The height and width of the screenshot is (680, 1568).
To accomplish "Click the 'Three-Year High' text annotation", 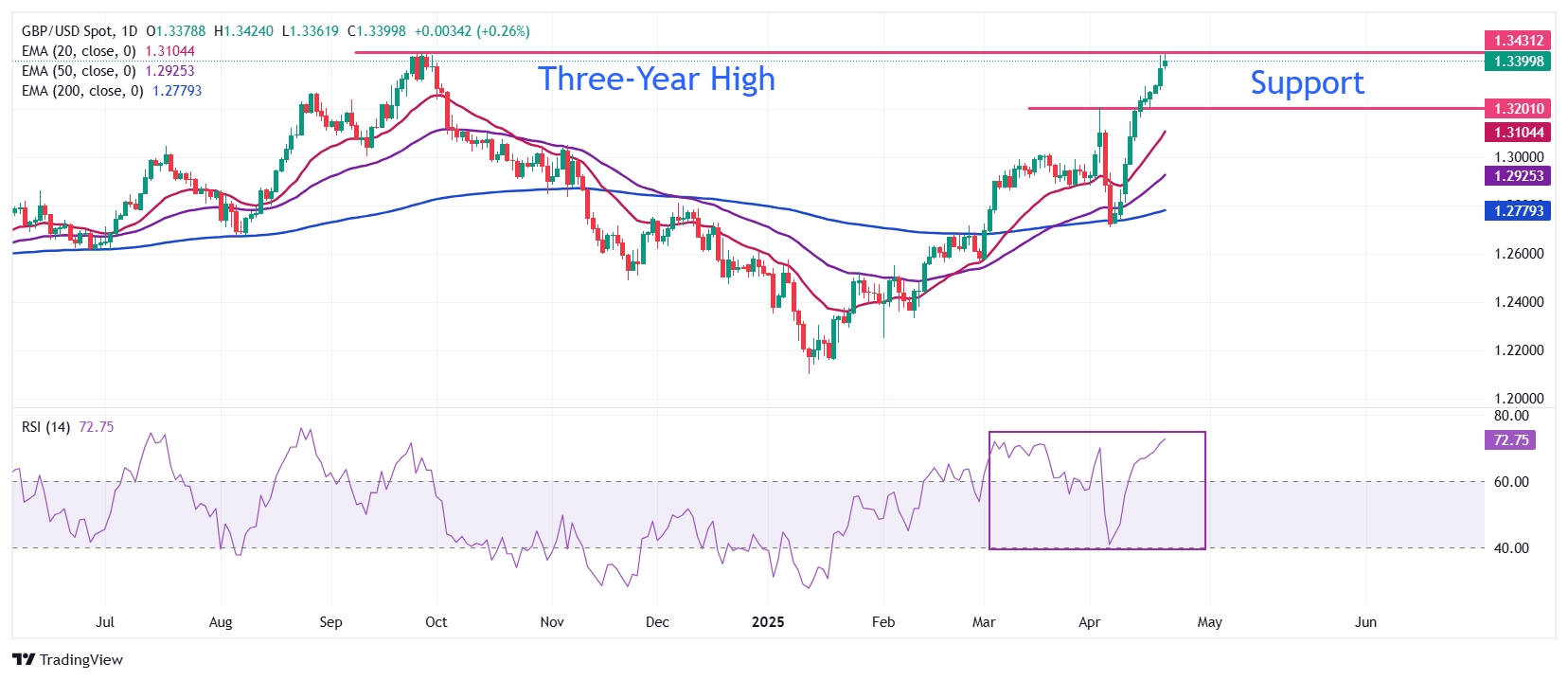I will tap(656, 79).
